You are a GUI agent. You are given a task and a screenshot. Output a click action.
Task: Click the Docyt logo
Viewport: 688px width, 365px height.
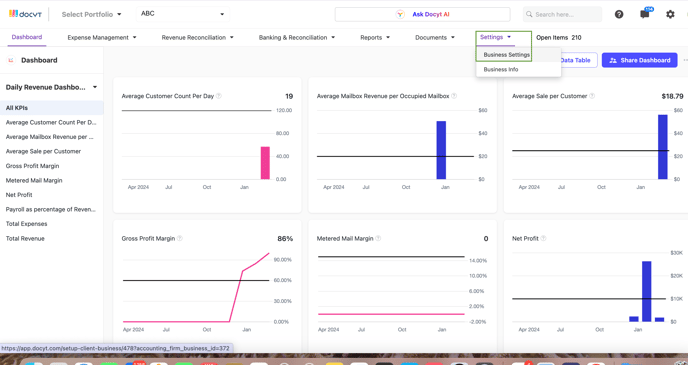coord(25,14)
